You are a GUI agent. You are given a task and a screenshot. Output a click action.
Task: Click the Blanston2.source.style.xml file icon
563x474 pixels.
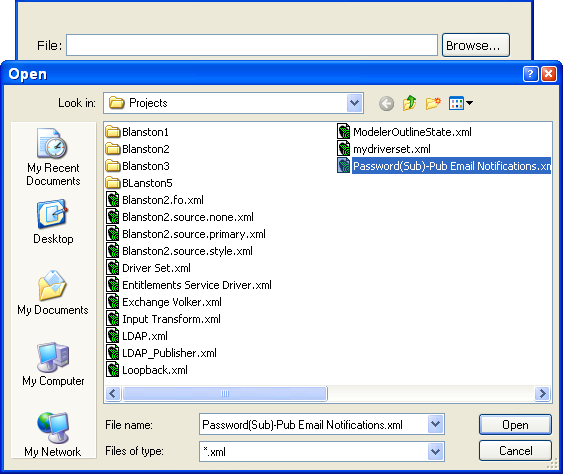pos(113,251)
